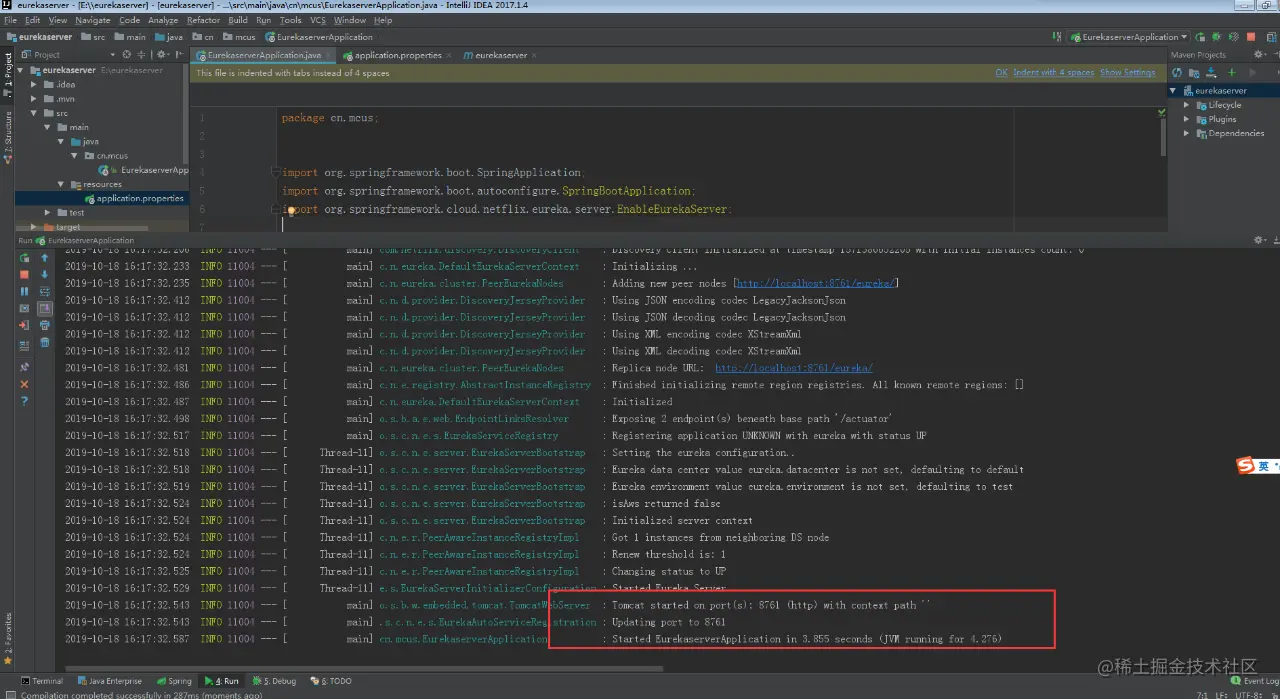The width and height of the screenshot is (1280, 699).
Task: Switch to eurekaserver editor tab
Action: tap(500, 55)
